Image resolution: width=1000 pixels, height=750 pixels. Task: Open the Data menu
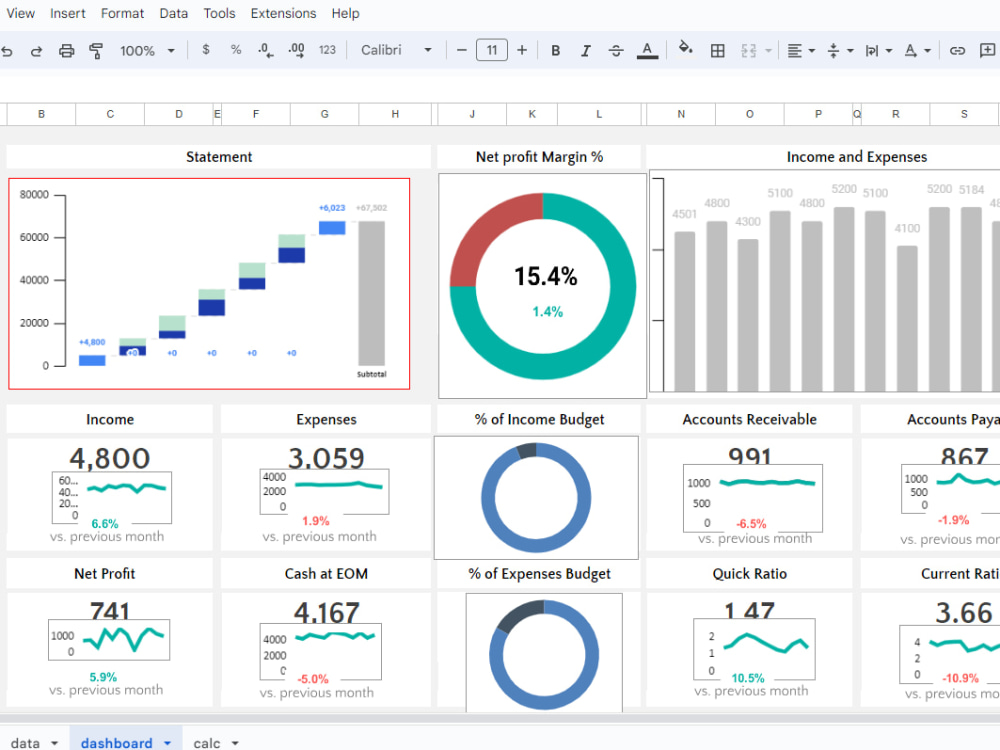point(173,13)
